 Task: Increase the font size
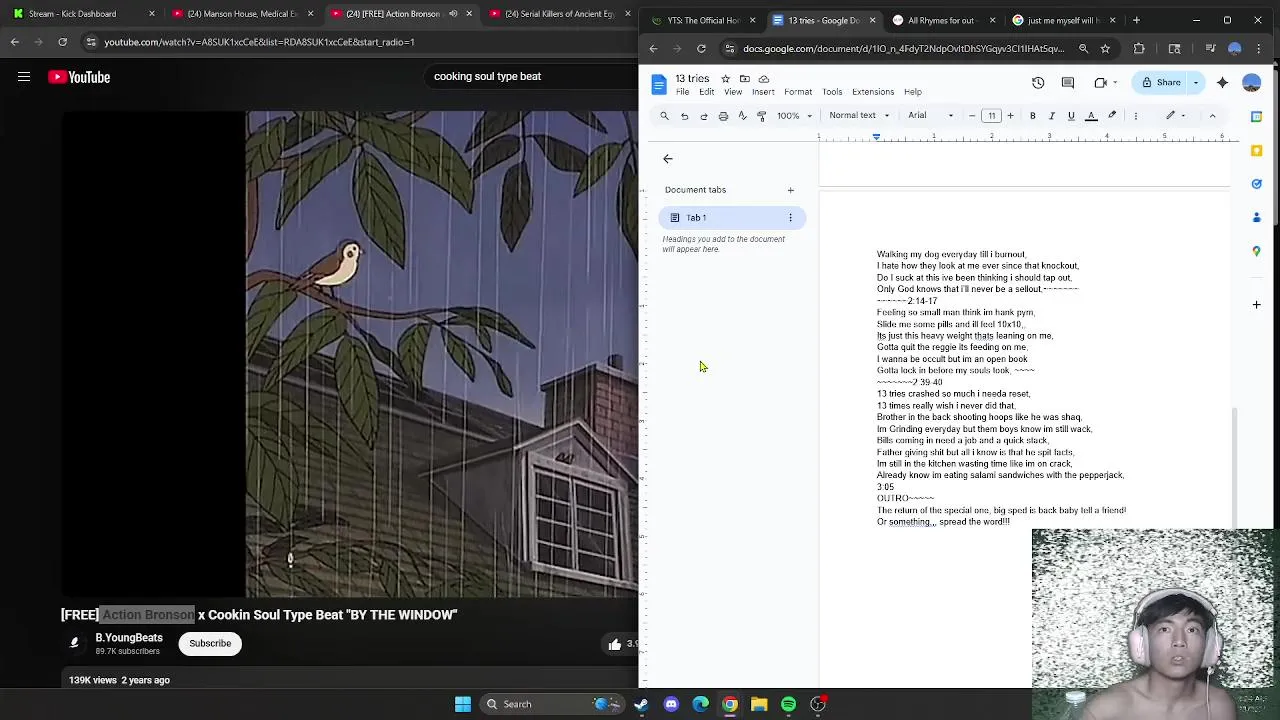pyautogui.click(x=1010, y=116)
